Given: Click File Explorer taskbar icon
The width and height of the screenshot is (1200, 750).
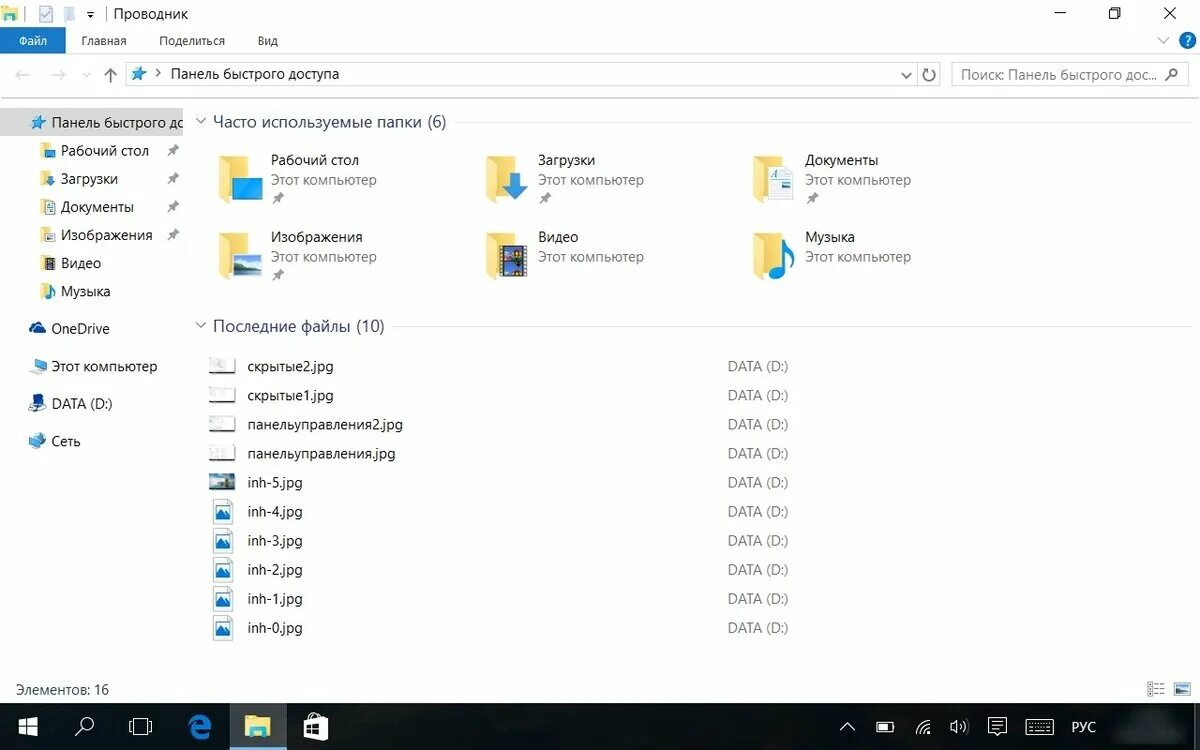Looking at the screenshot, I should [x=258, y=727].
